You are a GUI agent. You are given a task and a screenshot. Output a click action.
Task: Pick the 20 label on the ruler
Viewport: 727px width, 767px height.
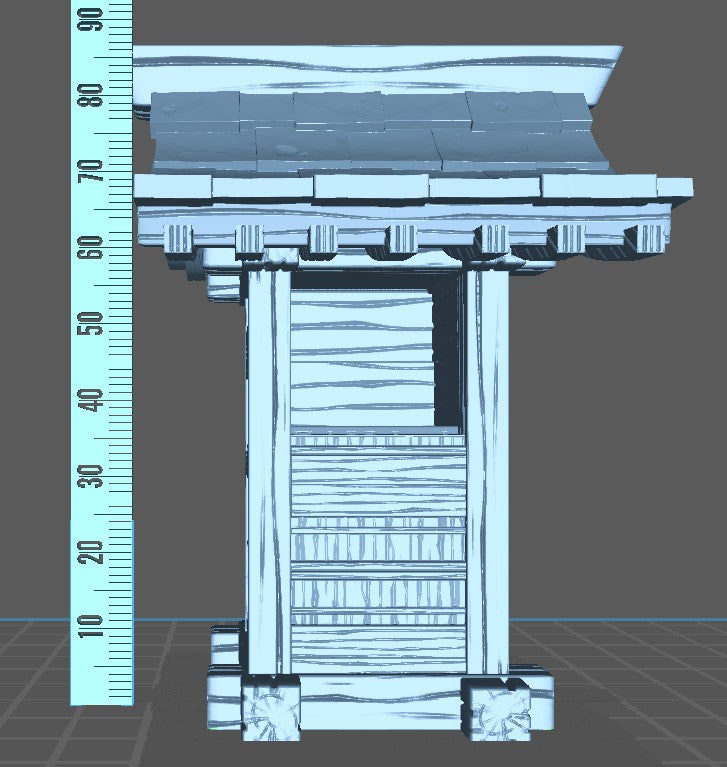coord(96,550)
